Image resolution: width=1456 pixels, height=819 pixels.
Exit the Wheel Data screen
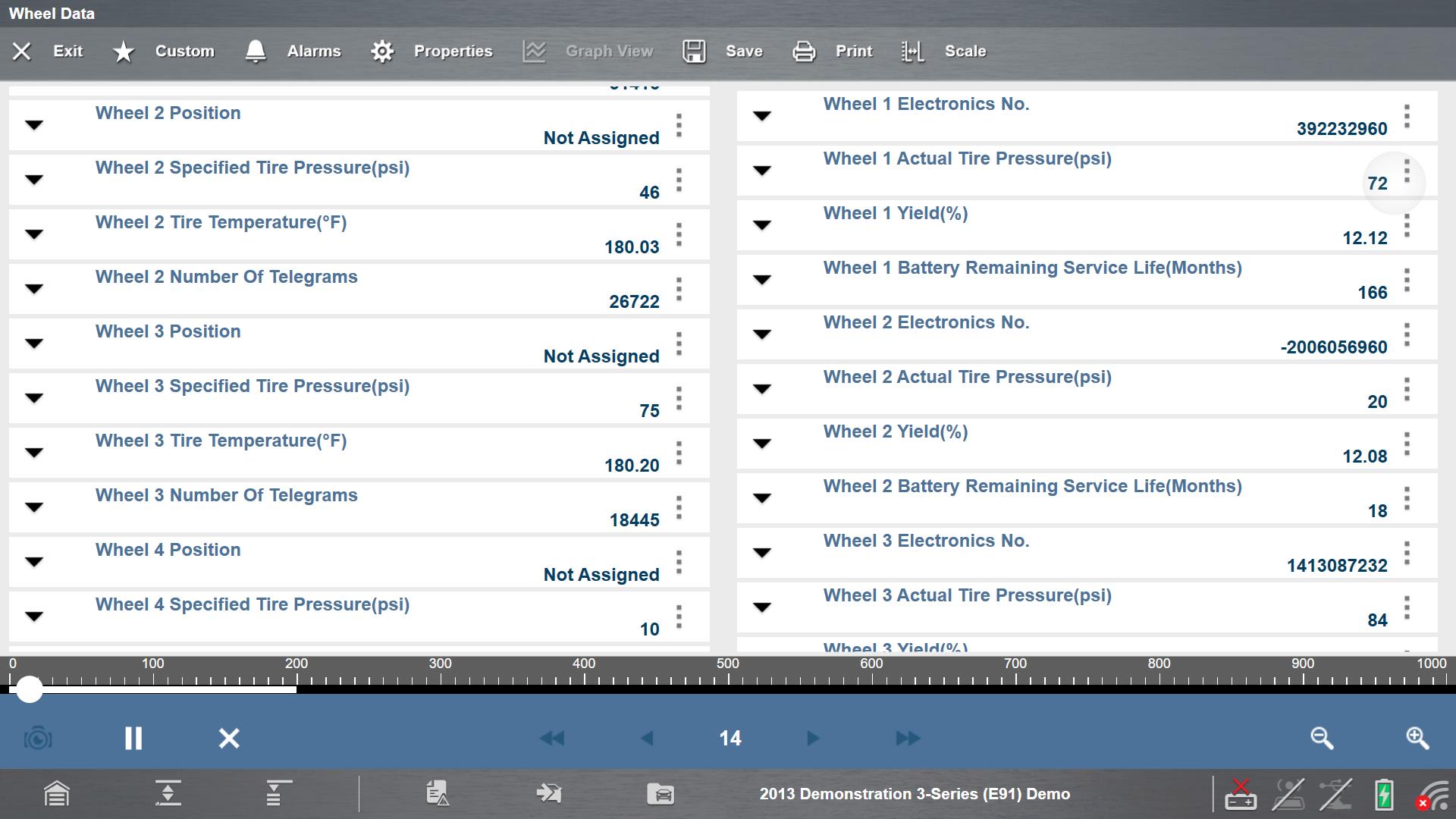pyautogui.click(x=22, y=51)
